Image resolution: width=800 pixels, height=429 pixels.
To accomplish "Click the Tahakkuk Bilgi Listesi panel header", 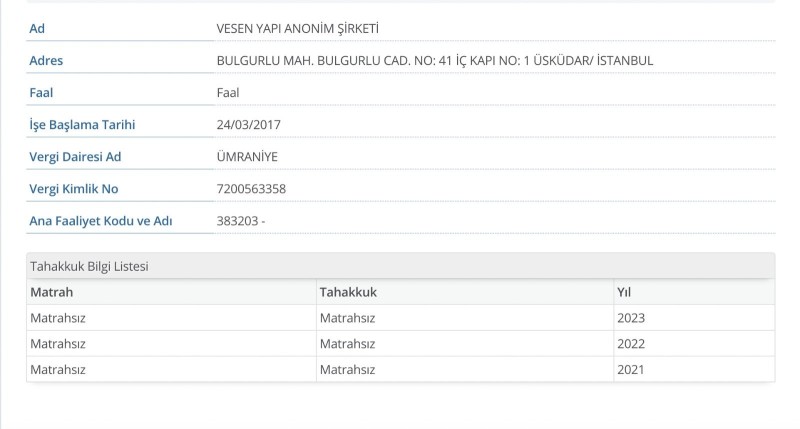I will [x=91, y=266].
